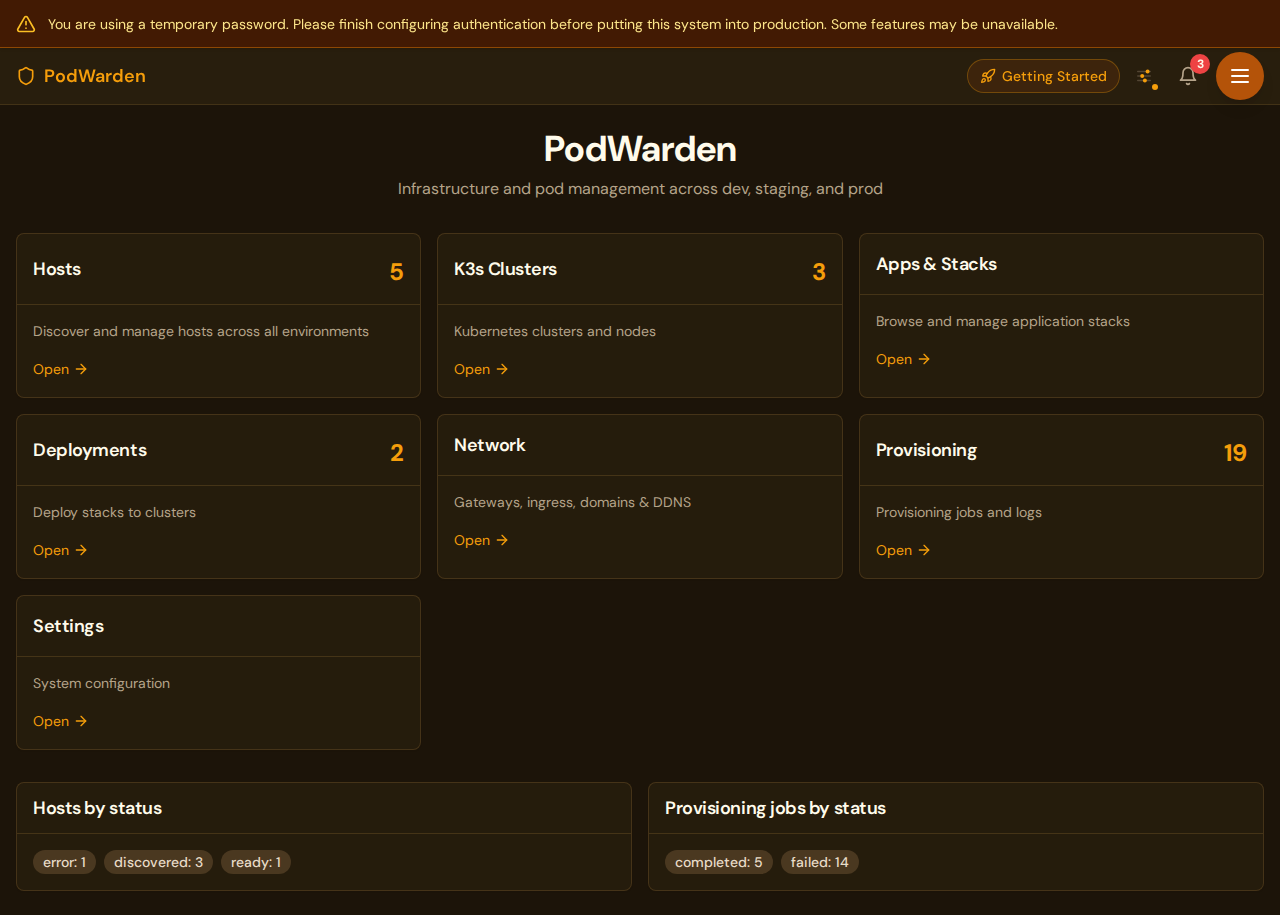
Task: Click the Getting Started button
Action: click(x=1043, y=75)
